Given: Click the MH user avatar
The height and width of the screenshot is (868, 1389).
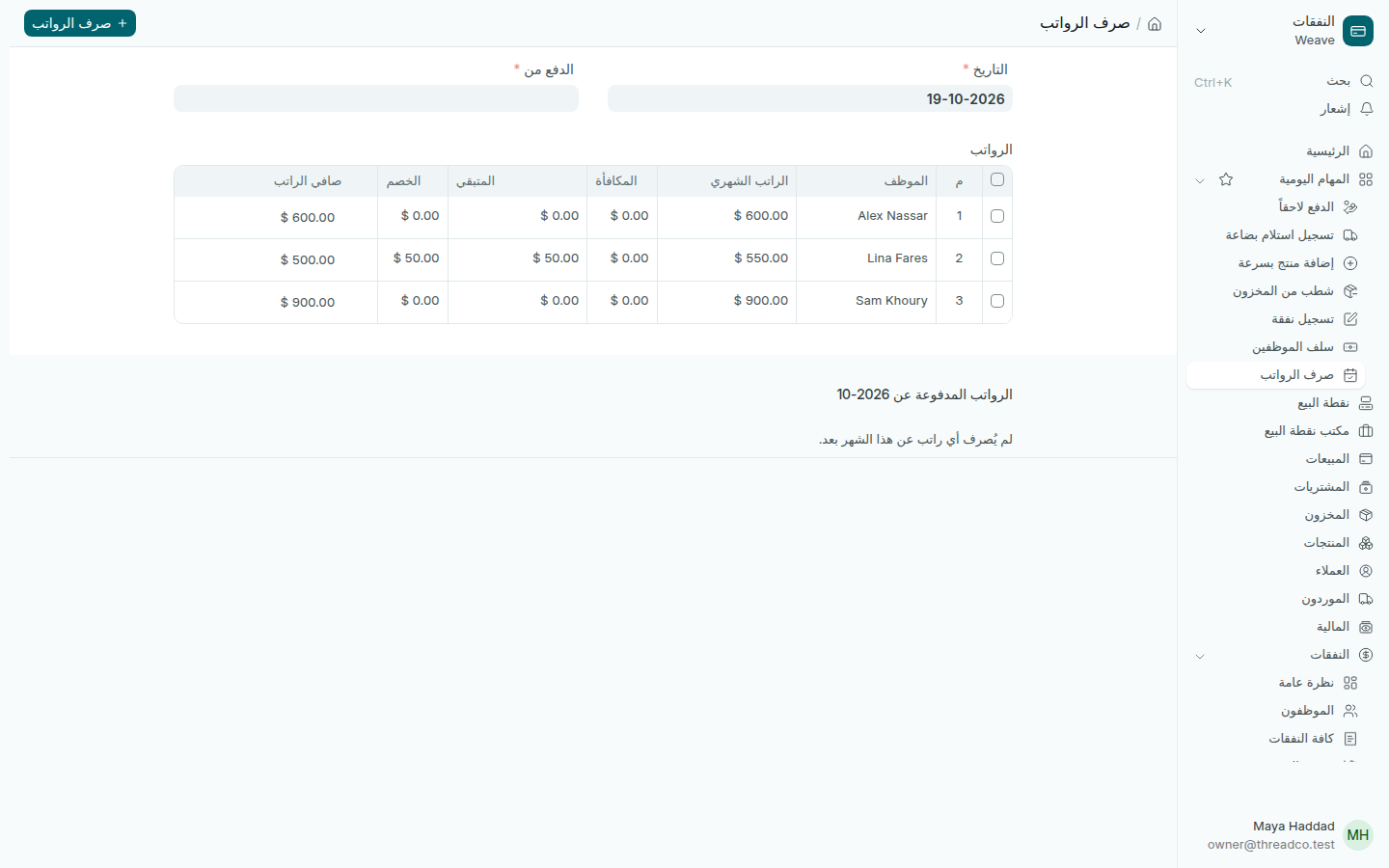Looking at the screenshot, I should [1358, 835].
